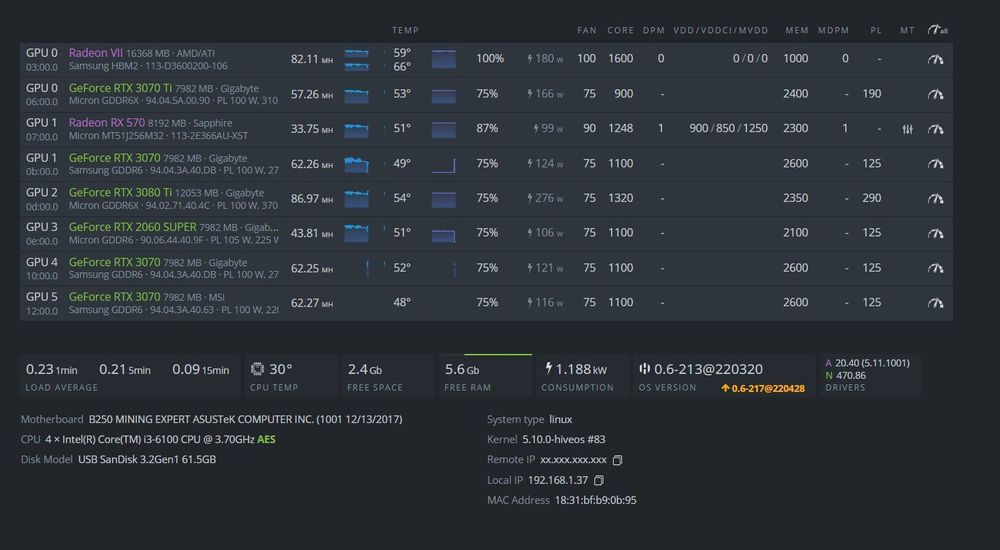Click the B250 MINING EXPERT motherboard text

246,419
